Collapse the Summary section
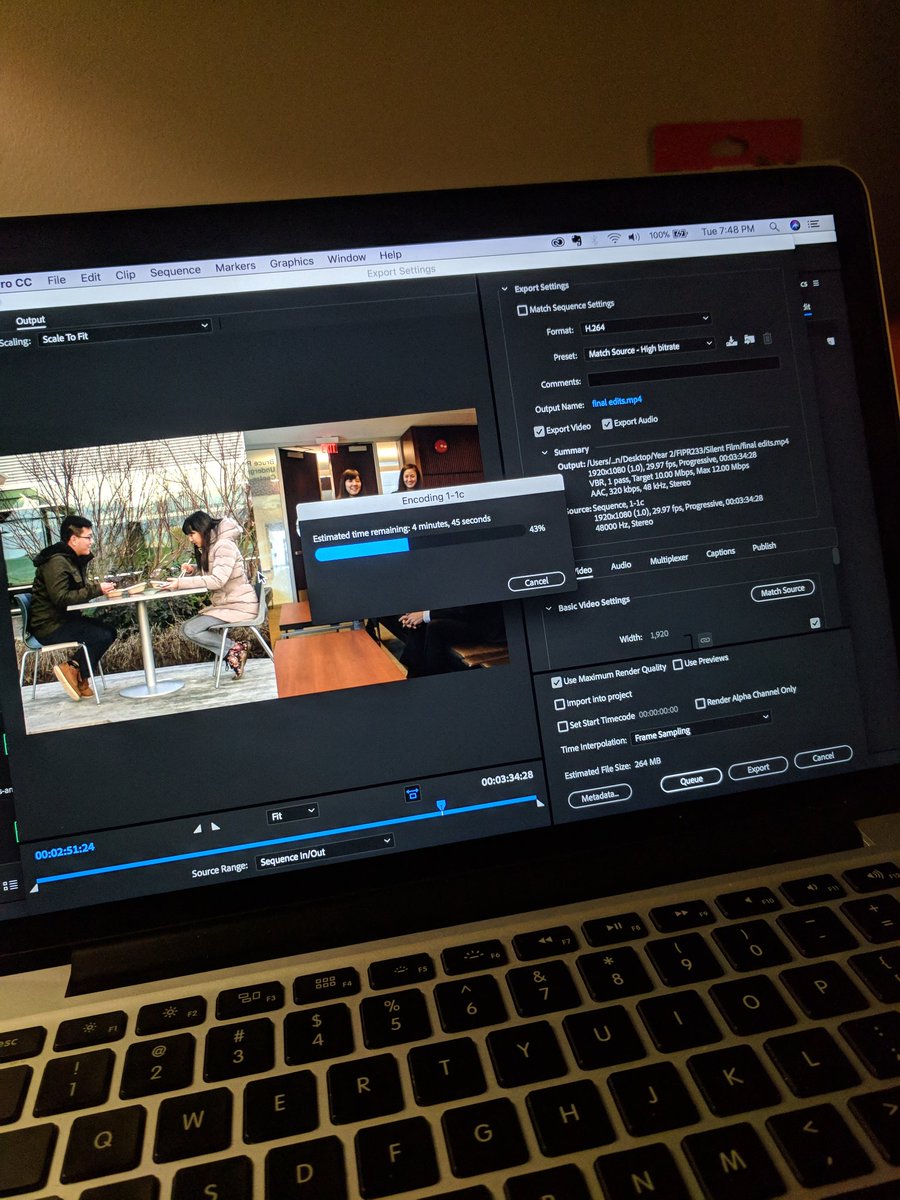Screen dimensions: 900x1200 [545, 452]
